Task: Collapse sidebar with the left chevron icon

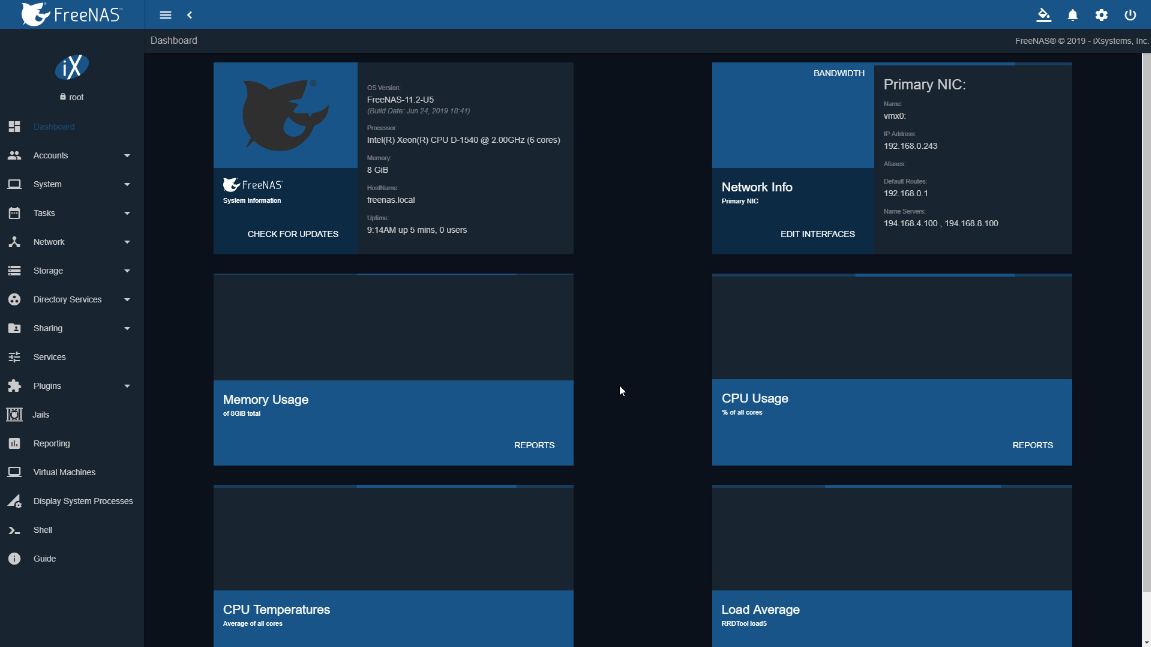Action: click(189, 15)
